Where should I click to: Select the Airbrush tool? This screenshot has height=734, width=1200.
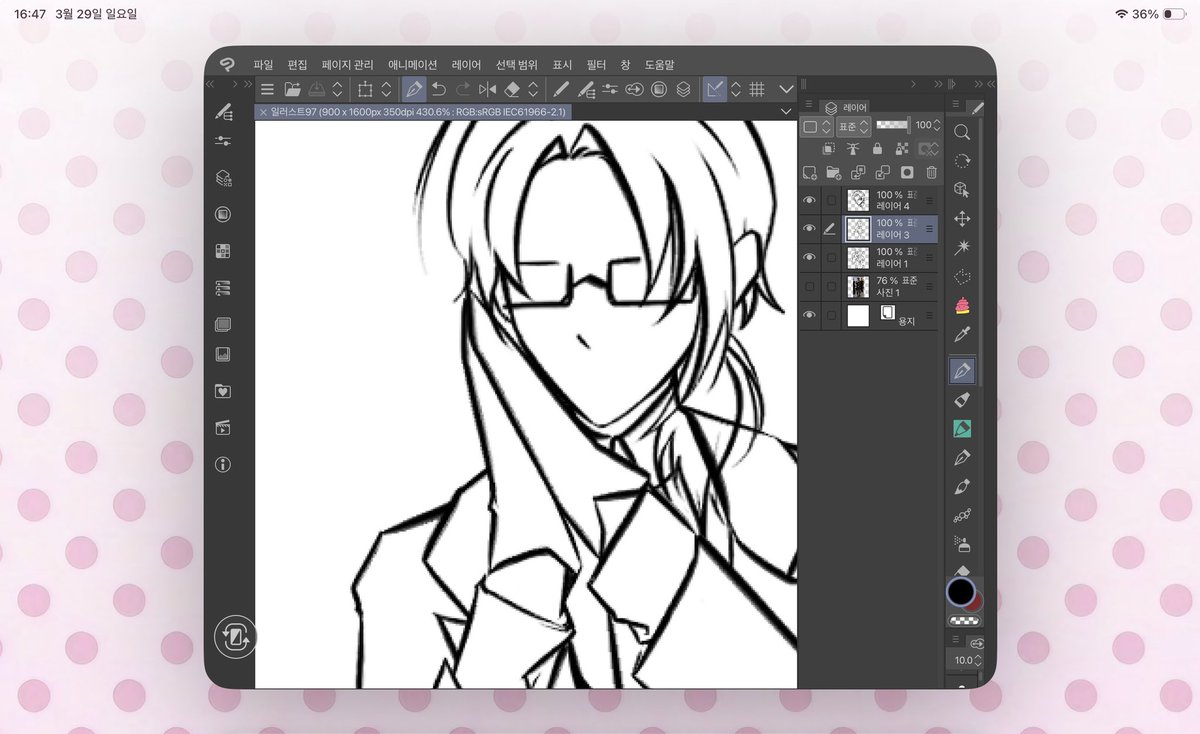coord(962,545)
